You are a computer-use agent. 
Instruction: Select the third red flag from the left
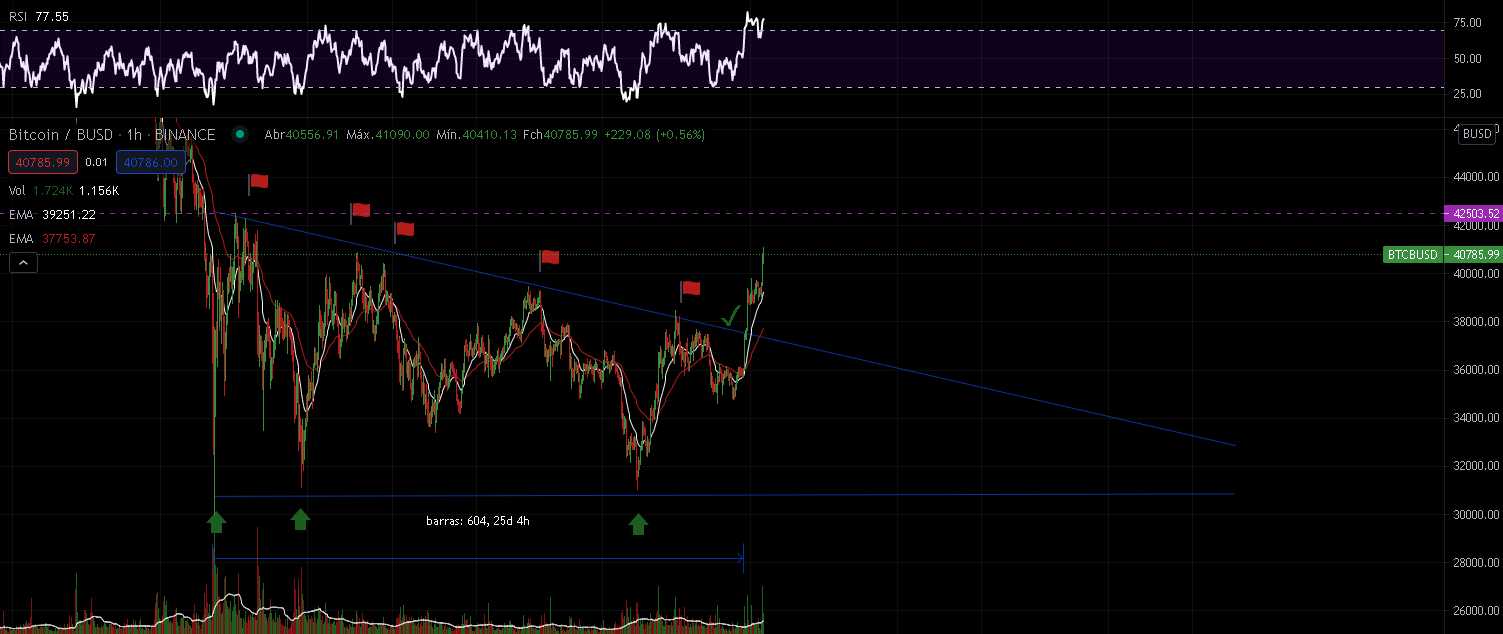[404, 230]
